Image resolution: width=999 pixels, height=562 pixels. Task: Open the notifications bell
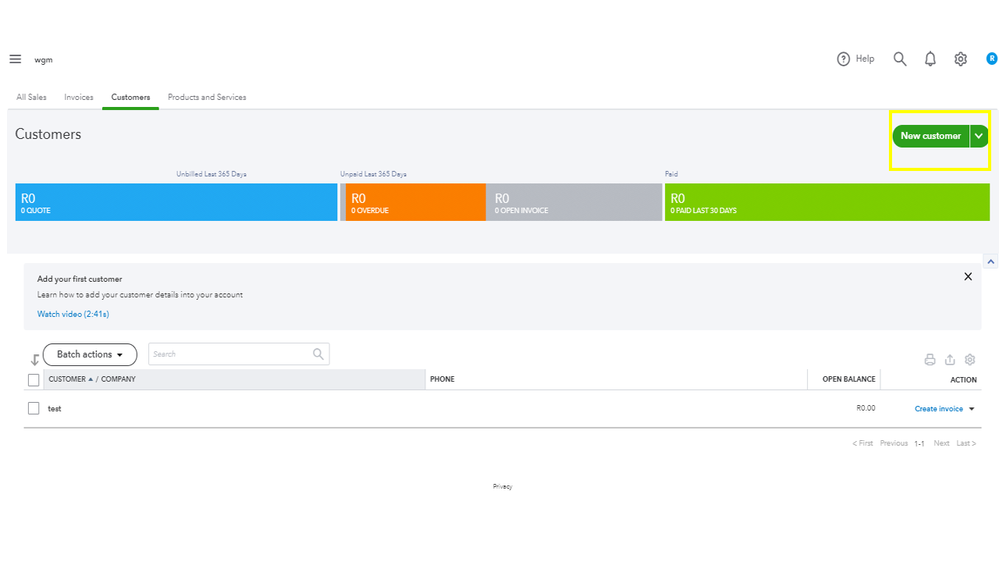tap(930, 59)
